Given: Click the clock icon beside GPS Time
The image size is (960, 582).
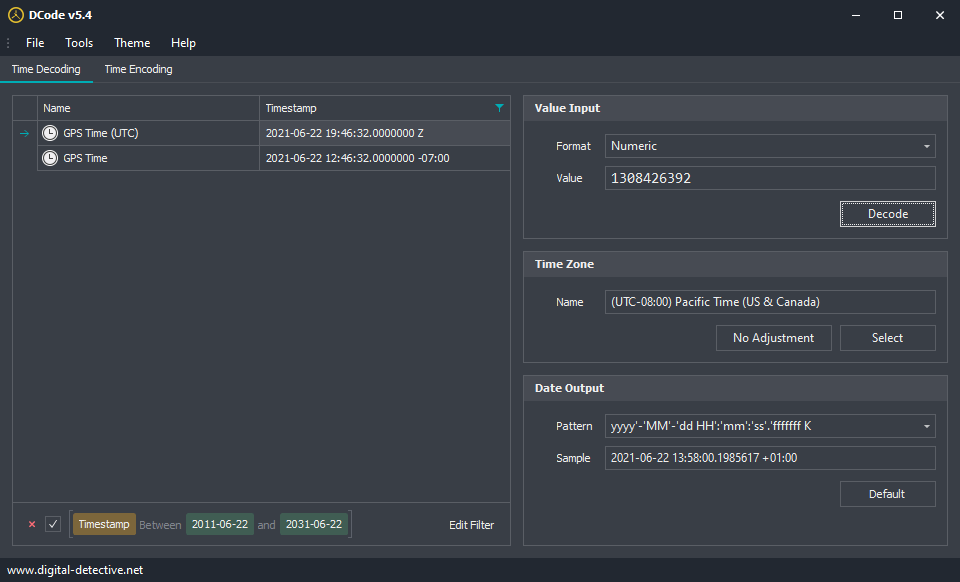Looking at the screenshot, I should pos(50,158).
